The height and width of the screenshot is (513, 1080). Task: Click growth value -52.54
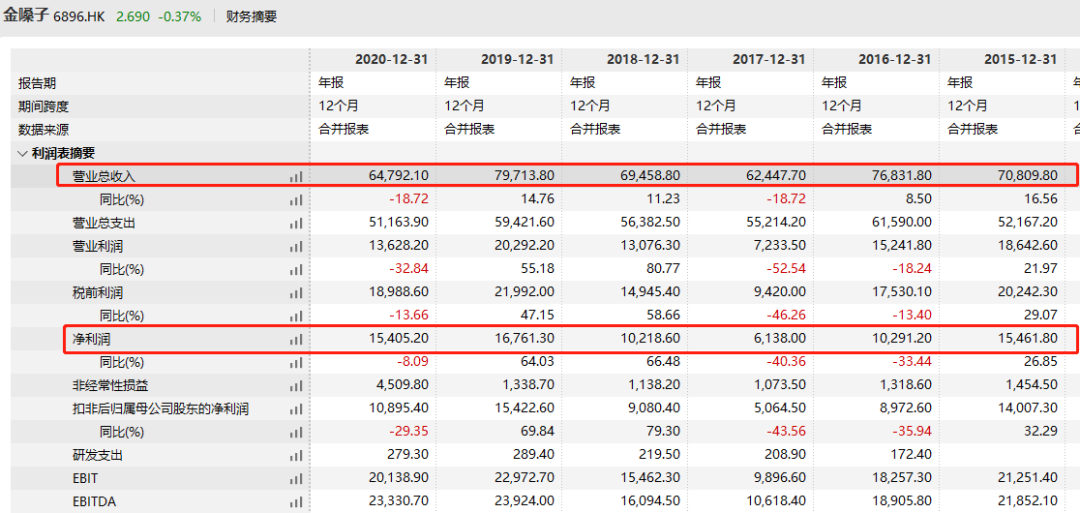click(788, 269)
